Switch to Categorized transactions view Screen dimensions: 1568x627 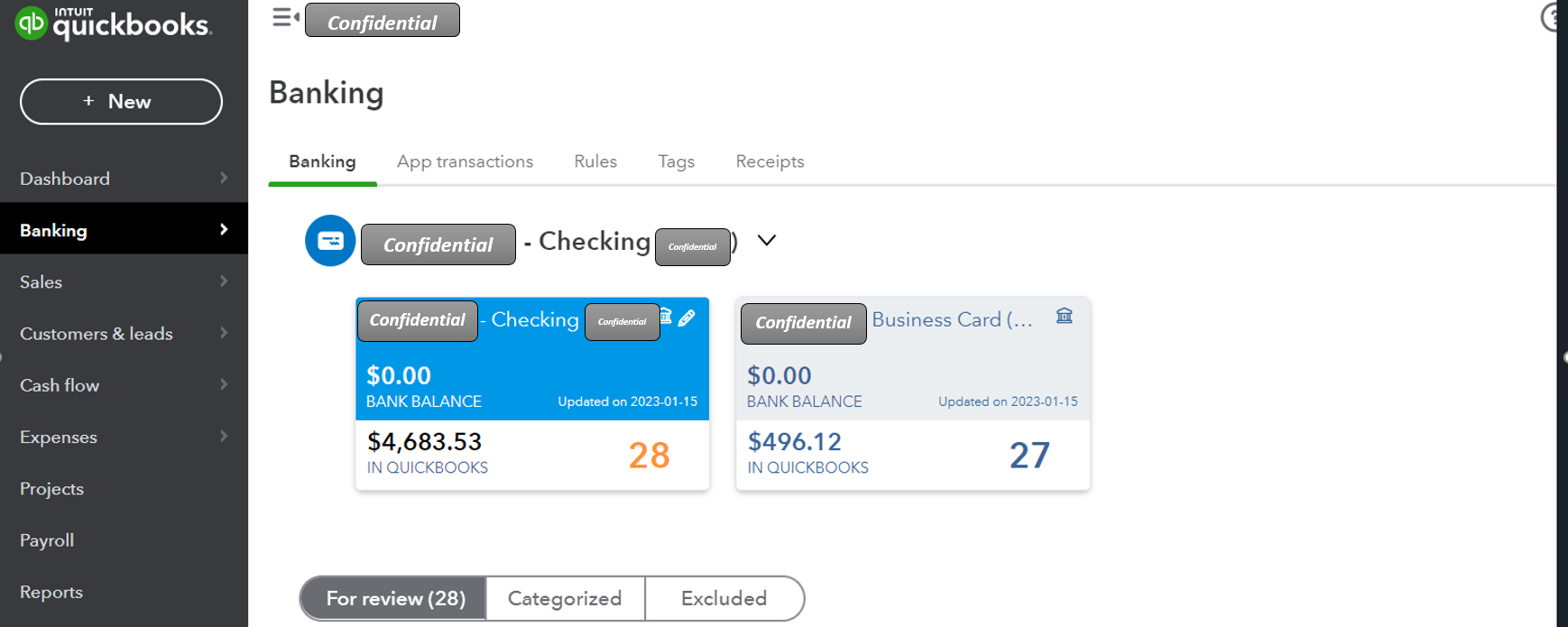click(x=565, y=598)
